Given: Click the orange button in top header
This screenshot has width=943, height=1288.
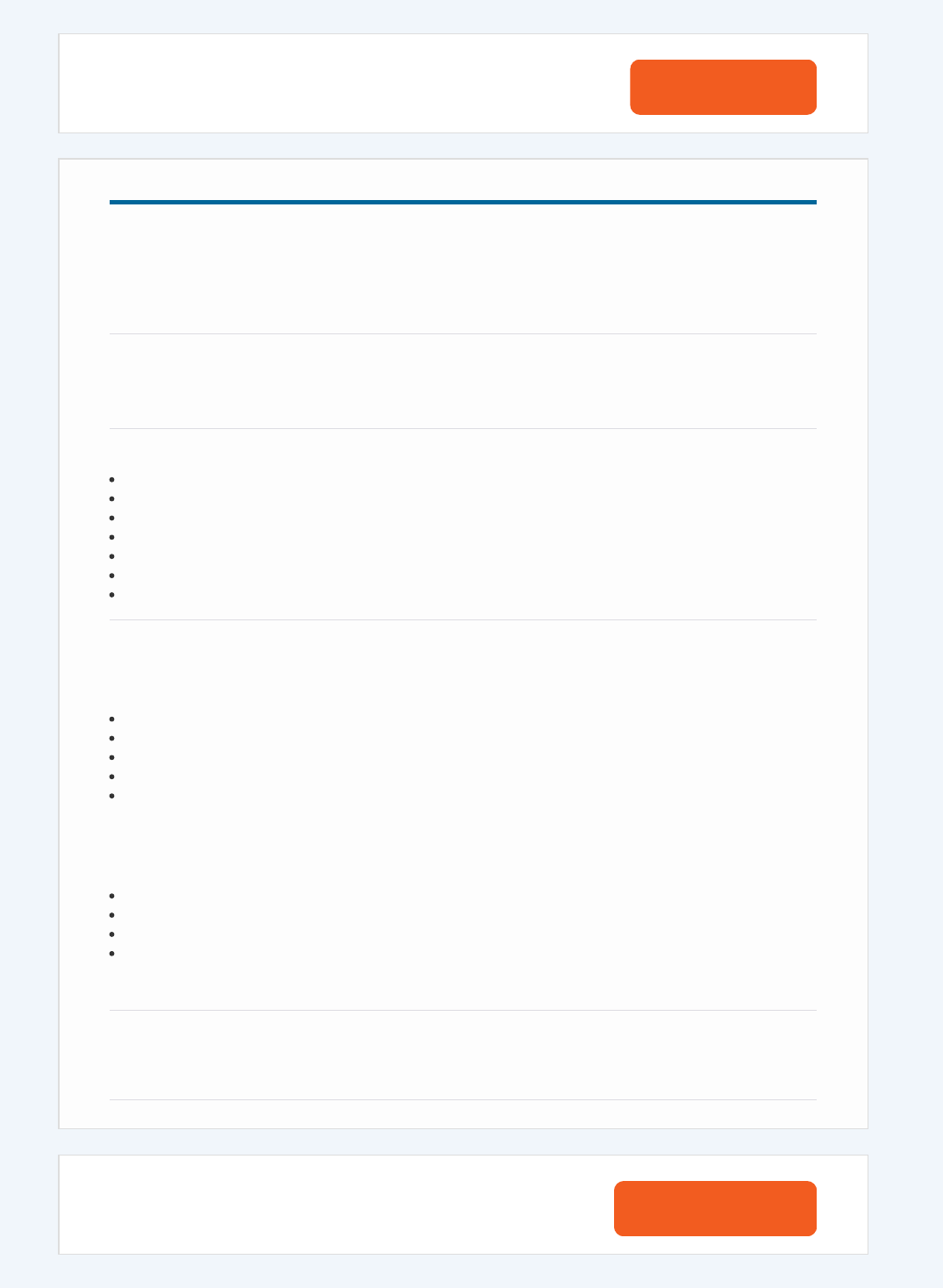Looking at the screenshot, I should (x=723, y=87).
